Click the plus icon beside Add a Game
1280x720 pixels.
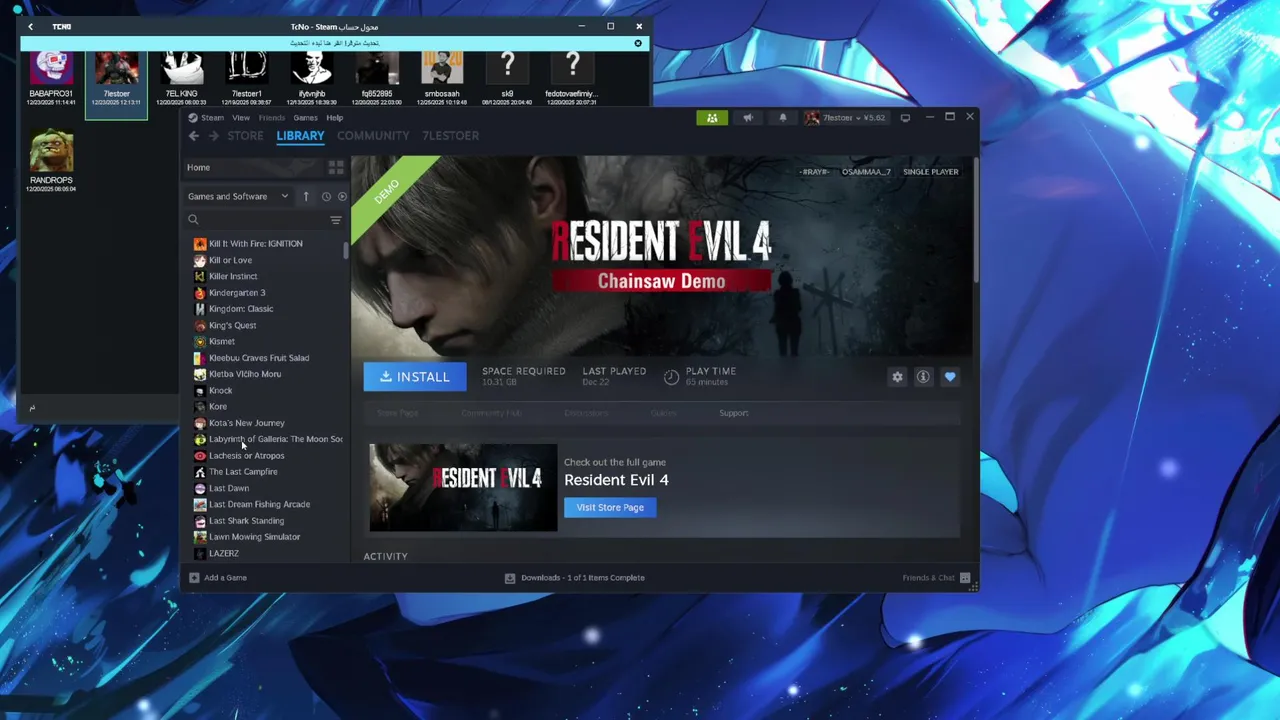tap(194, 578)
